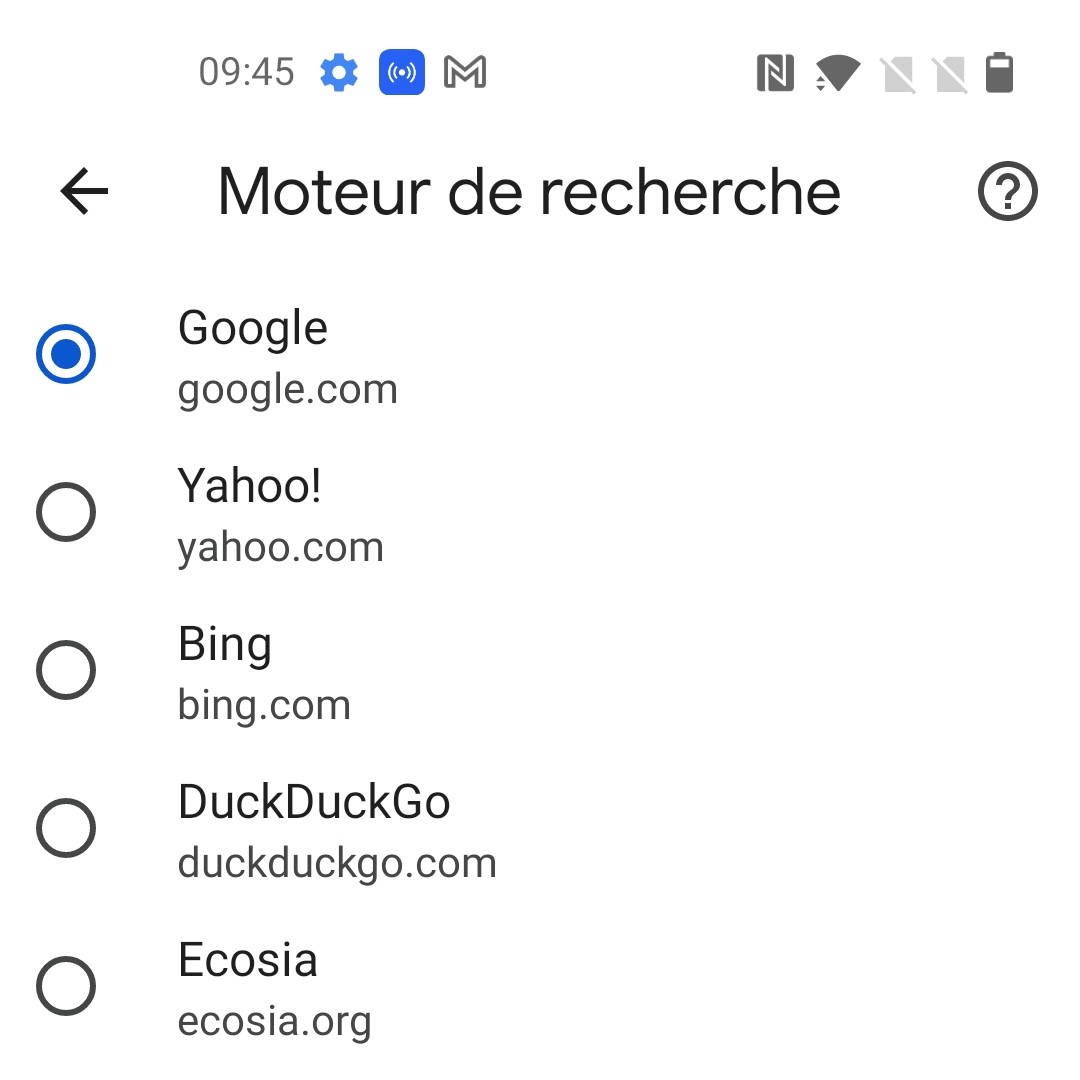Tap the google.com subtitle text
1080x1080 pixels.
click(x=287, y=390)
